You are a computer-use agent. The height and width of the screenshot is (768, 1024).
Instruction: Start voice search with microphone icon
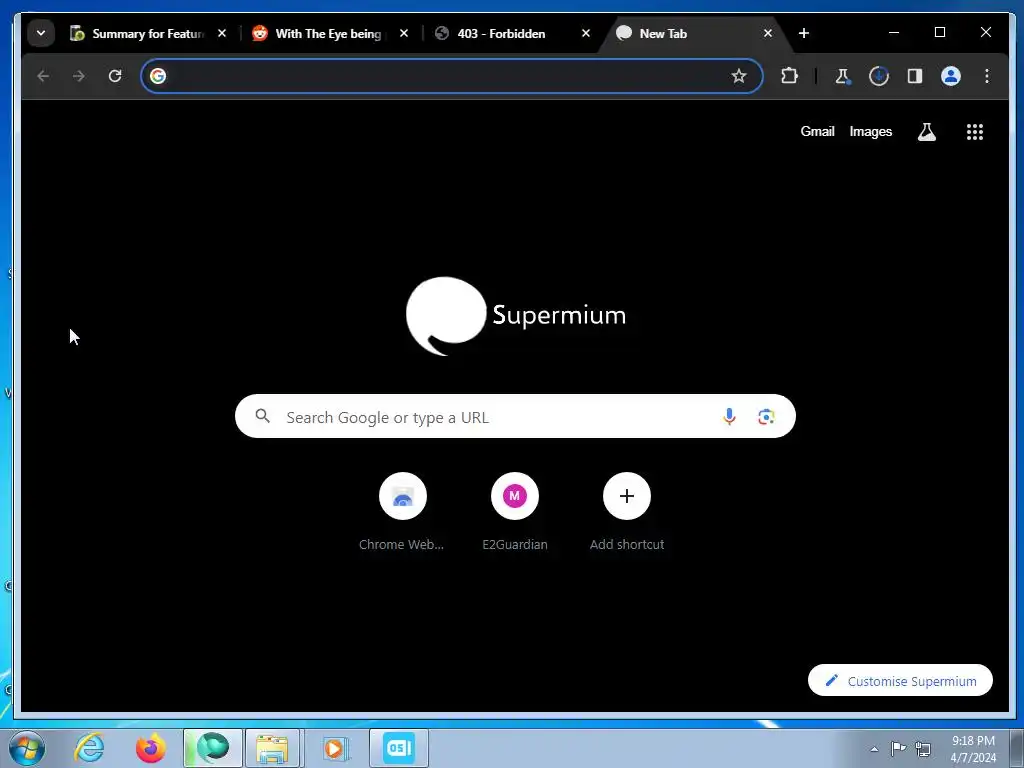(729, 416)
